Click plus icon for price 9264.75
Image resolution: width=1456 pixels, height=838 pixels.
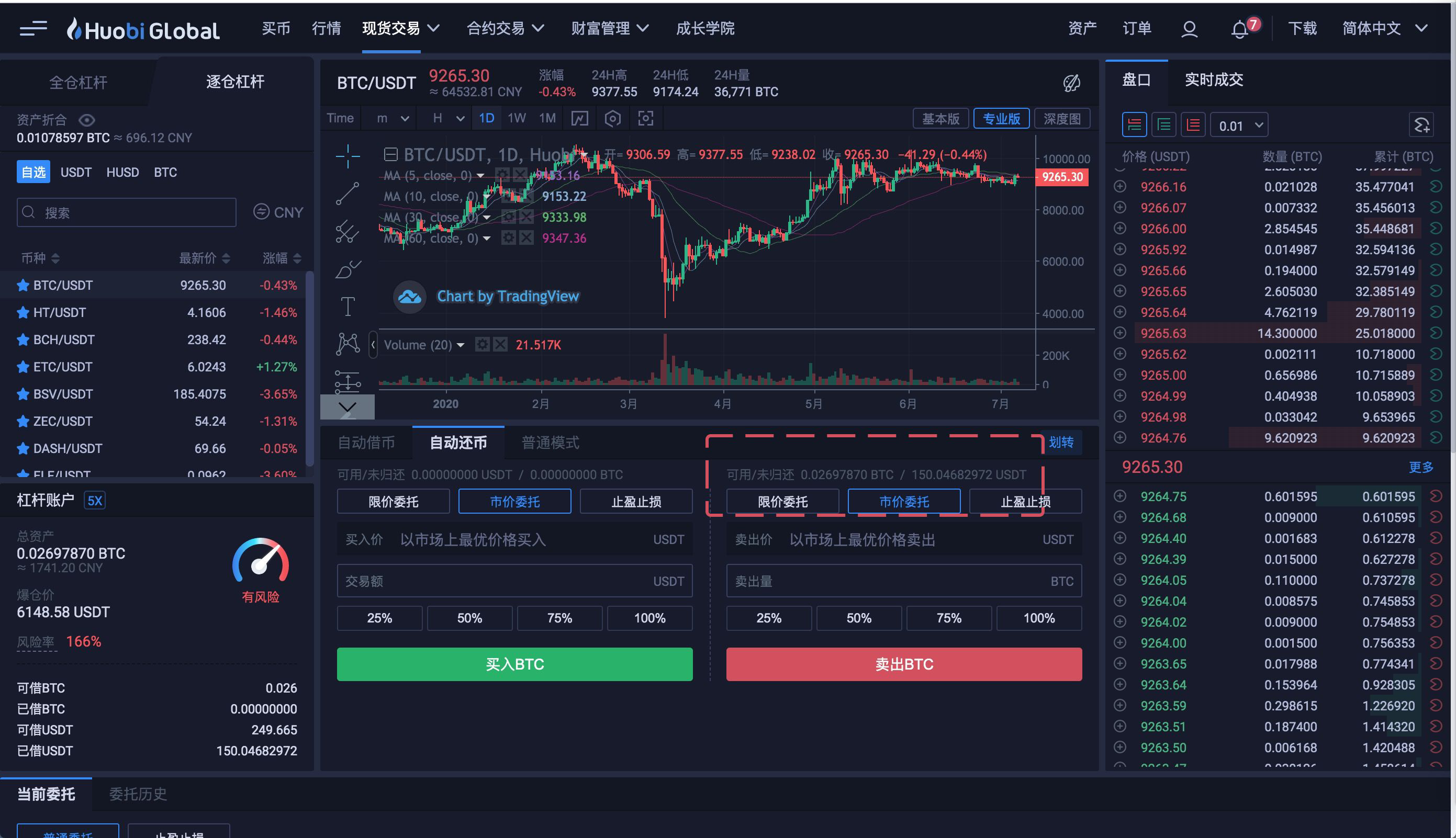point(1120,496)
